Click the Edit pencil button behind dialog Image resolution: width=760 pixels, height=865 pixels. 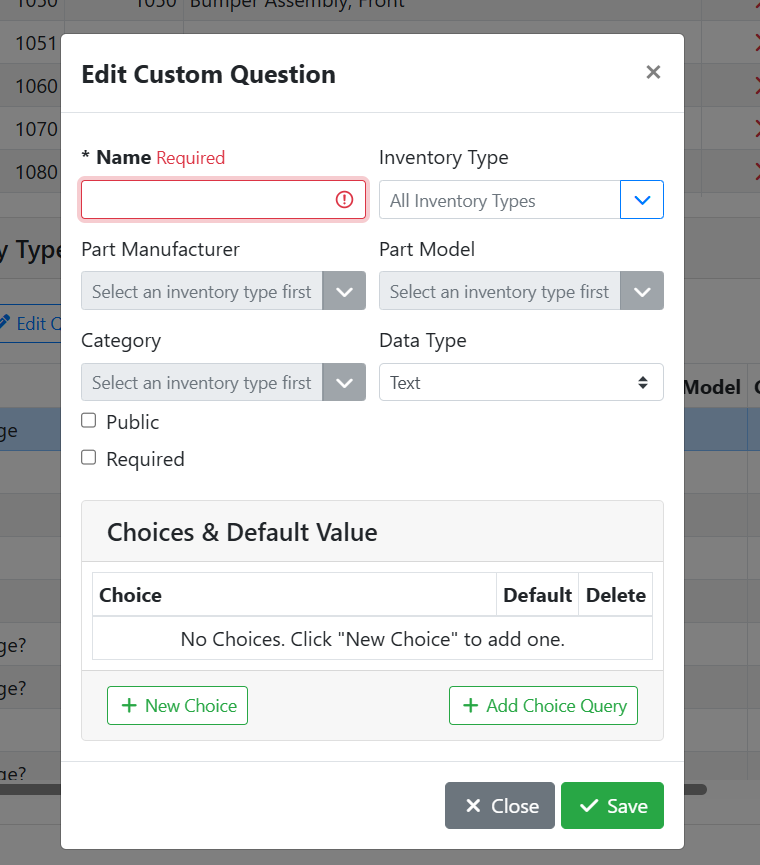click(30, 323)
